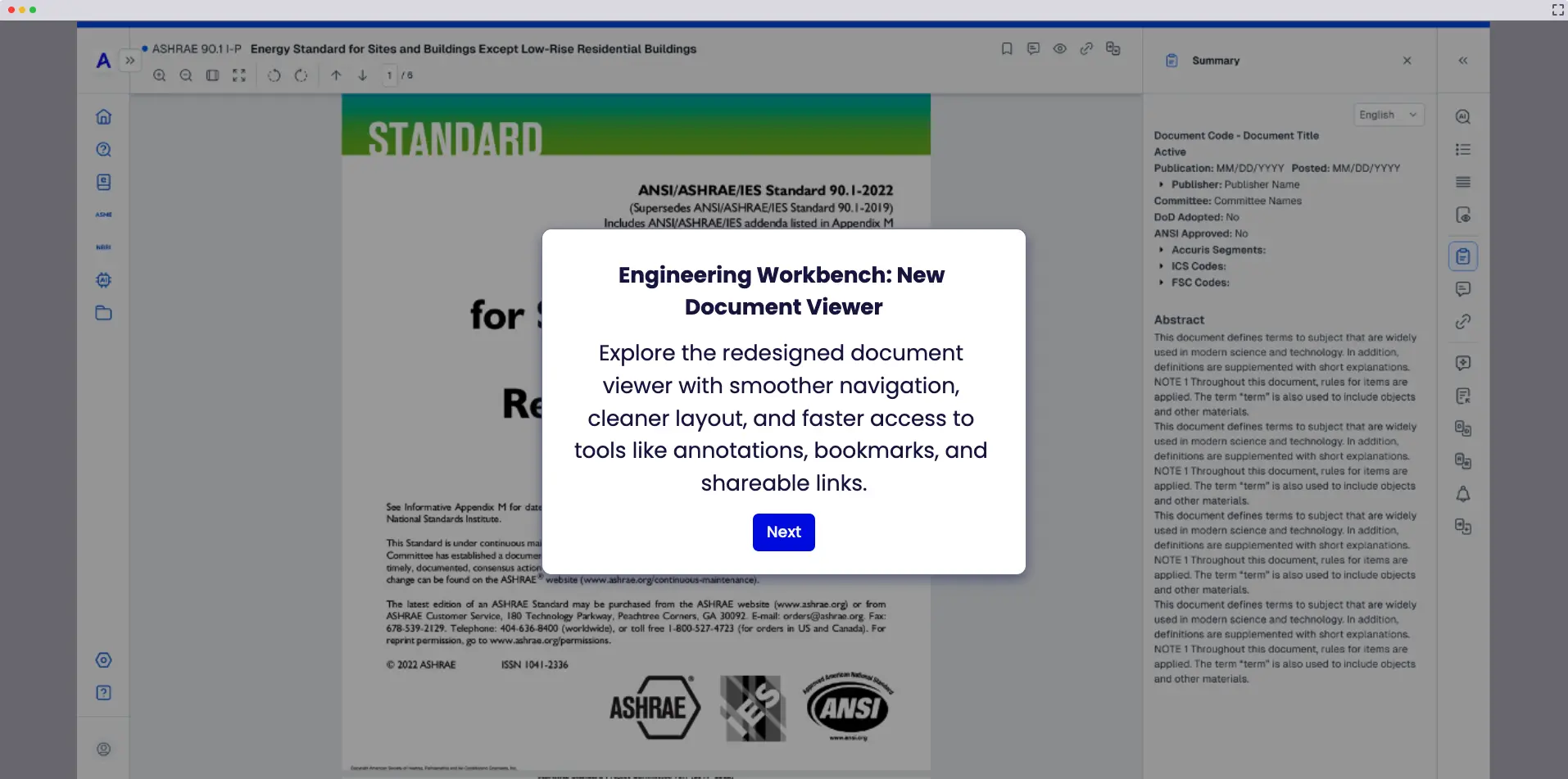Open comments icon in the document header

[1033, 49]
